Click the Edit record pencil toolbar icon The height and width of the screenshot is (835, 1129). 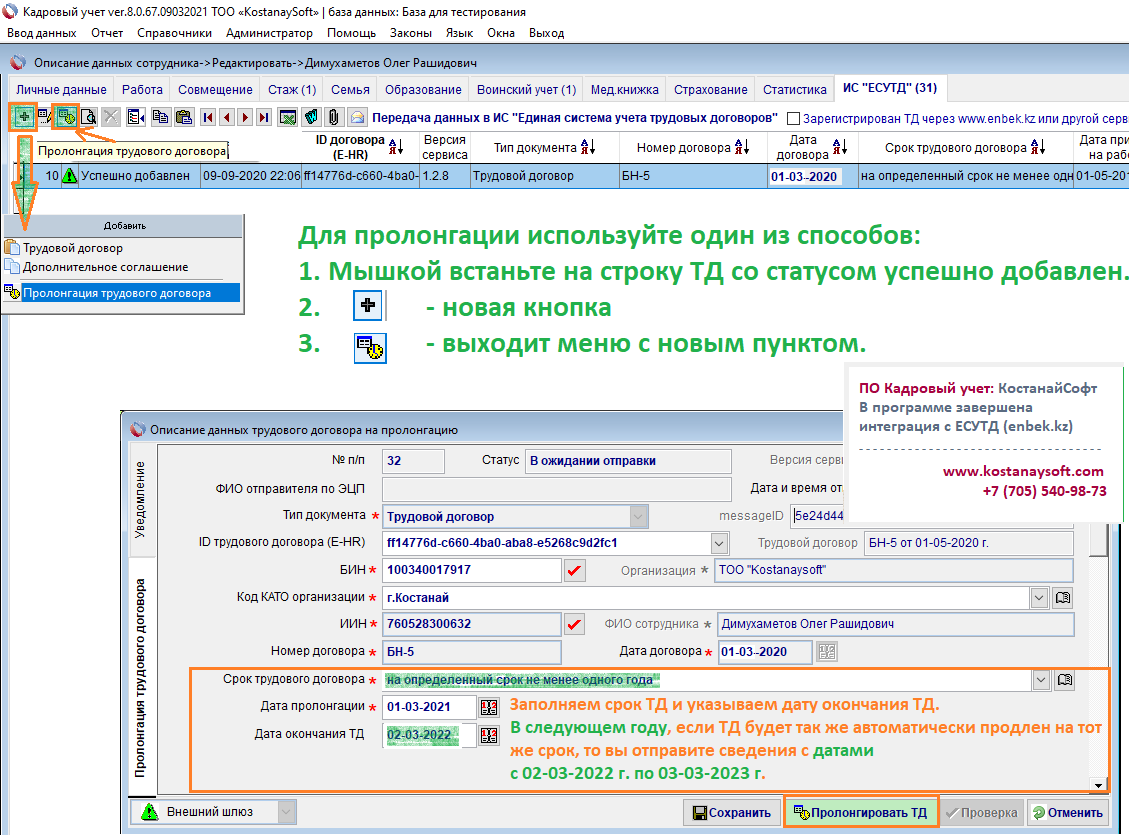44,117
